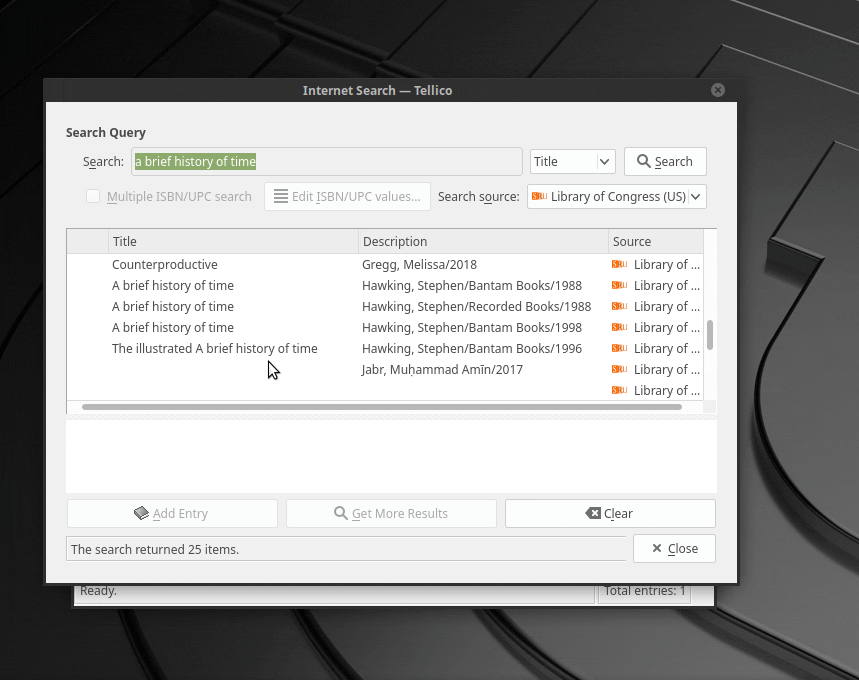Select the Hawking Bantam Books 1998 result
The height and width of the screenshot is (680, 859).
385,328
